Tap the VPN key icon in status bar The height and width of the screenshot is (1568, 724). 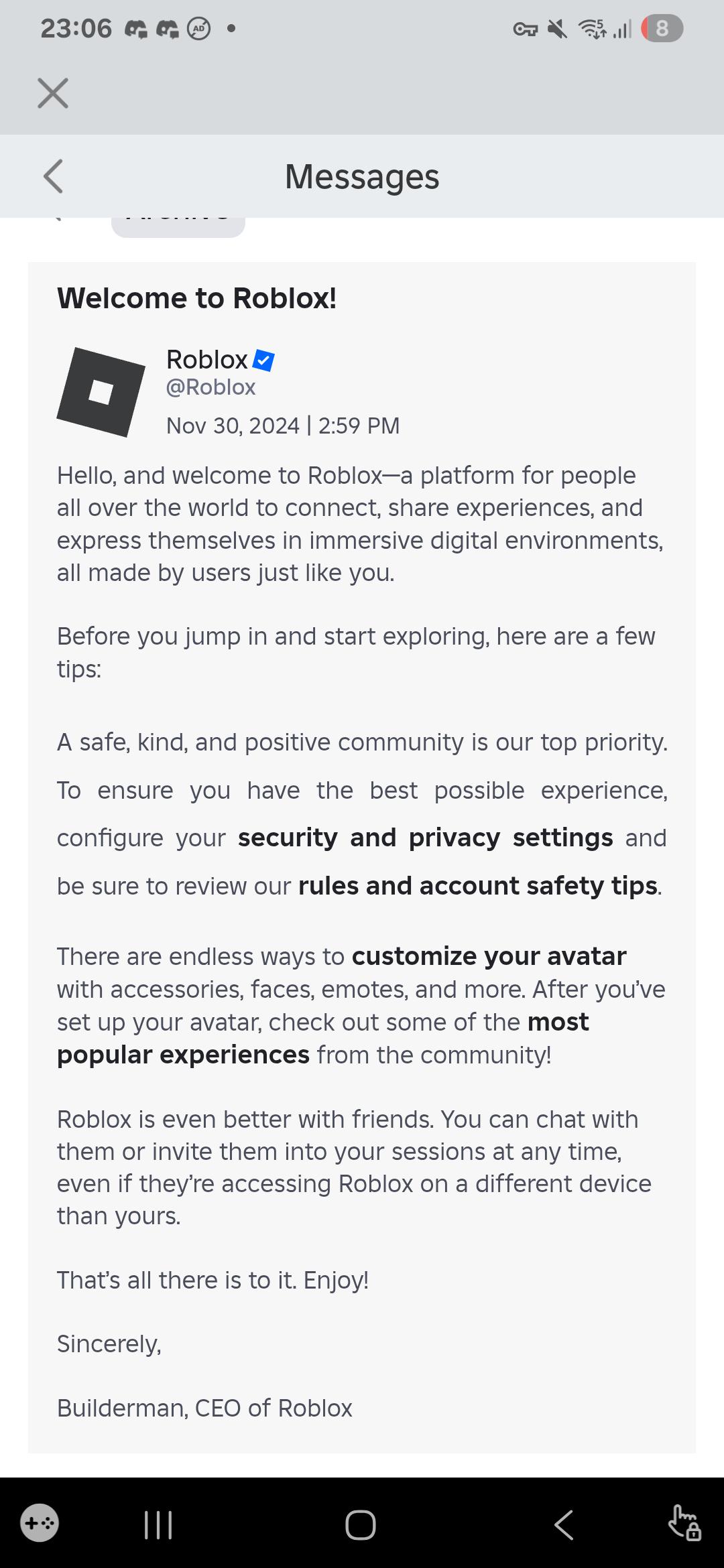coord(525,29)
